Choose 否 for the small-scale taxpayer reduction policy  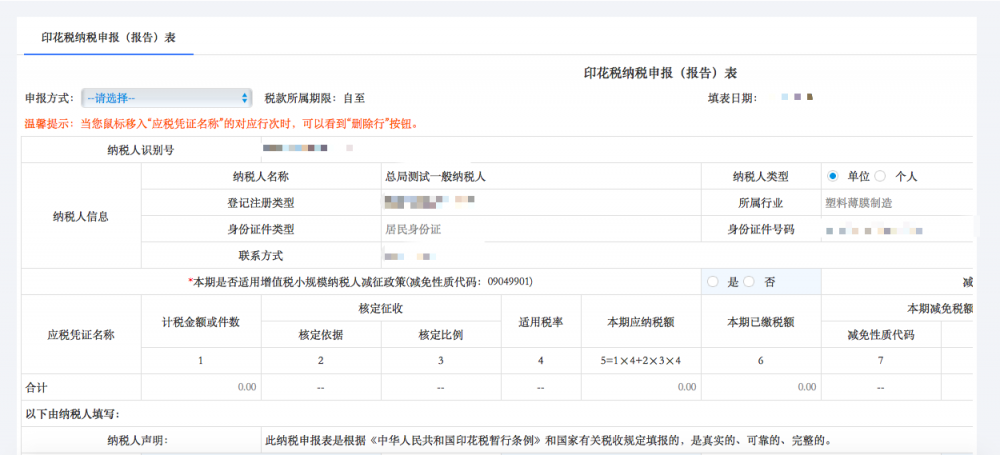[x=750, y=282]
